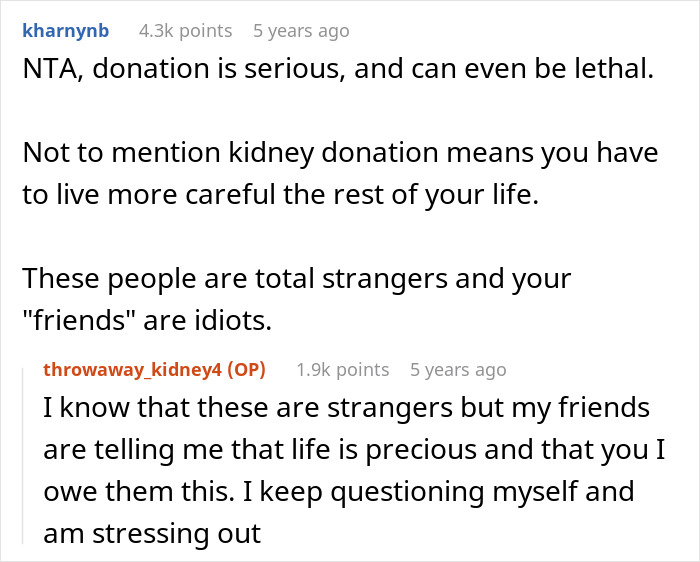The image size is (700, 562).
Task: Click the "am stressing out" line
Action: click(x=152, y=533)
